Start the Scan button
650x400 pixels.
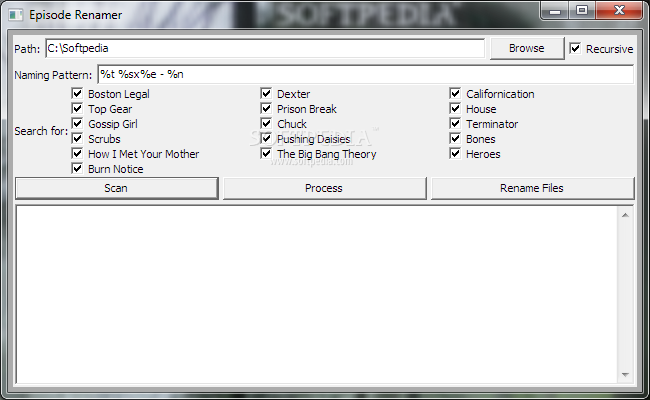click(116, 188)
